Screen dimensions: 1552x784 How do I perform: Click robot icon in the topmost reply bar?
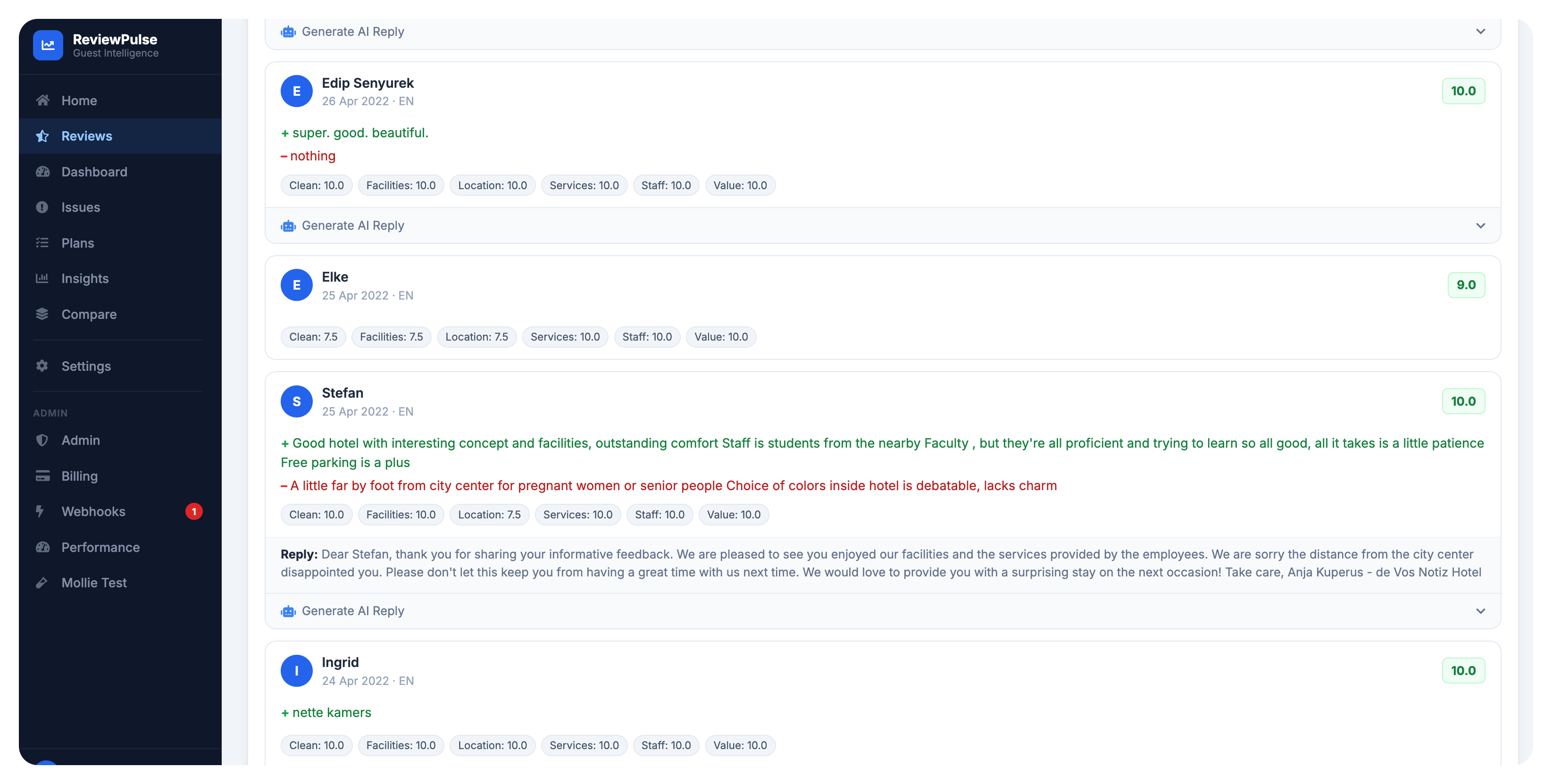[288, 31]
